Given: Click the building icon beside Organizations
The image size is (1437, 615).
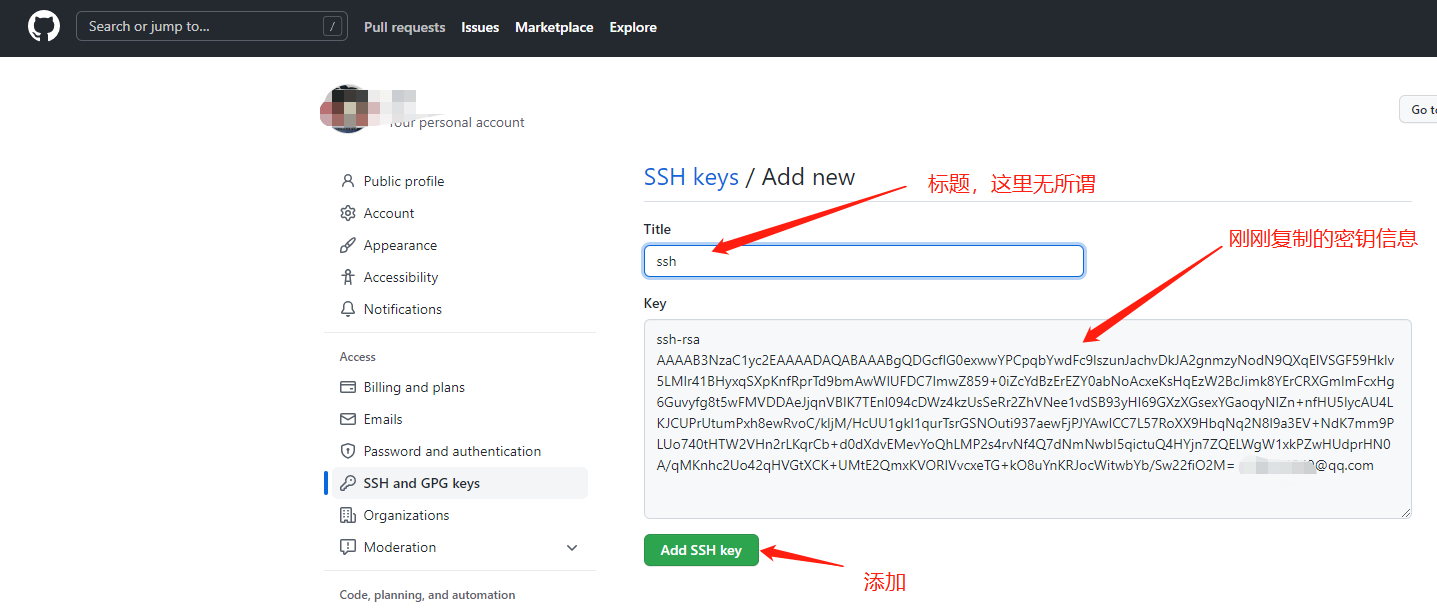Looking at the screenshot, I should click(x=348, y=515).
